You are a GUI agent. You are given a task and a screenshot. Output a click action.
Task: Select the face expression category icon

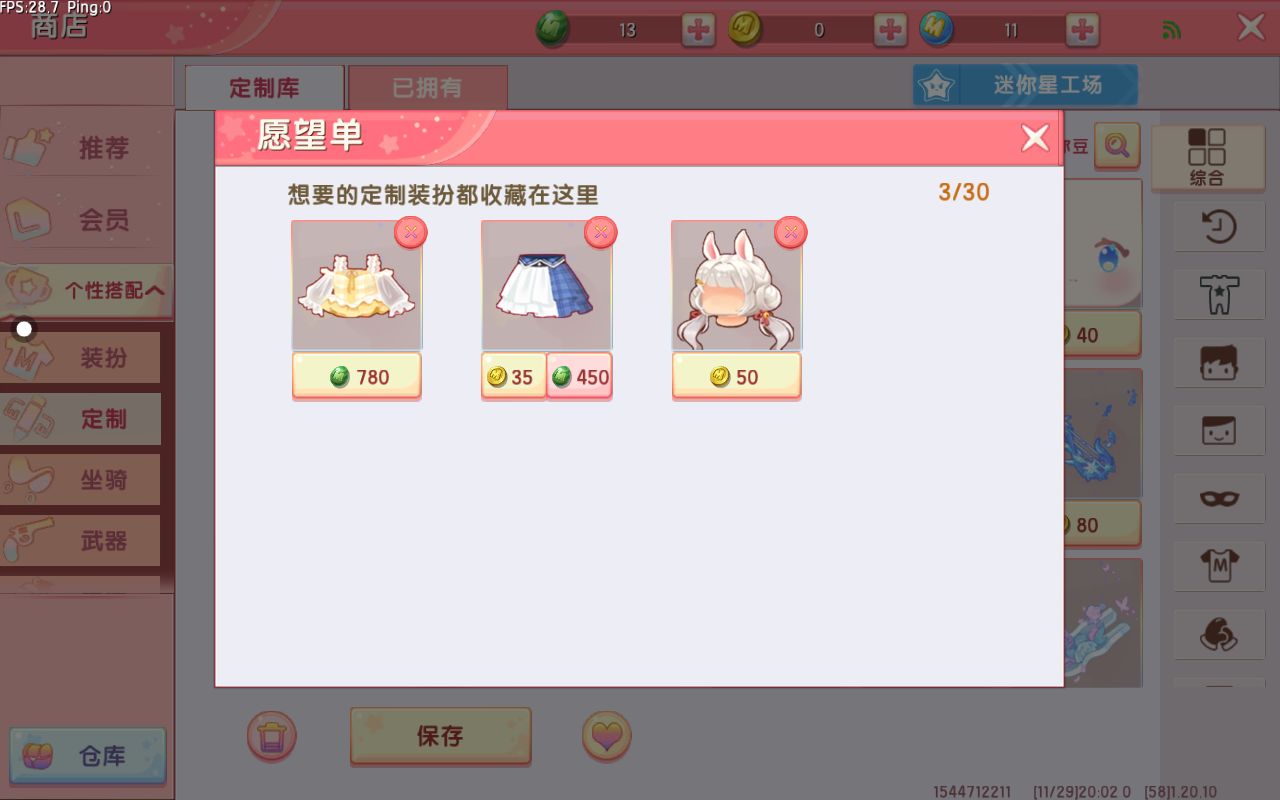coord(1218,430)
